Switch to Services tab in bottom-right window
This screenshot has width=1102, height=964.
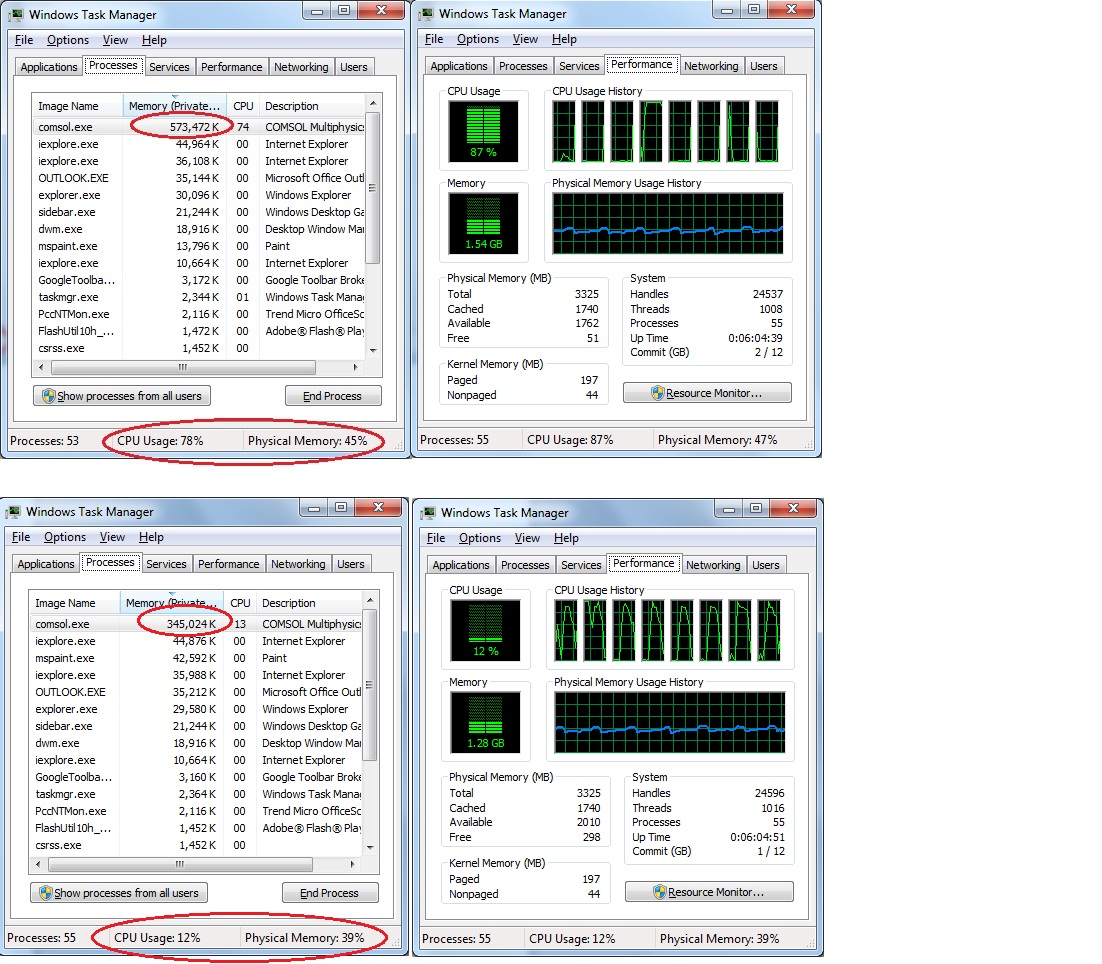(x=581, y=565)
